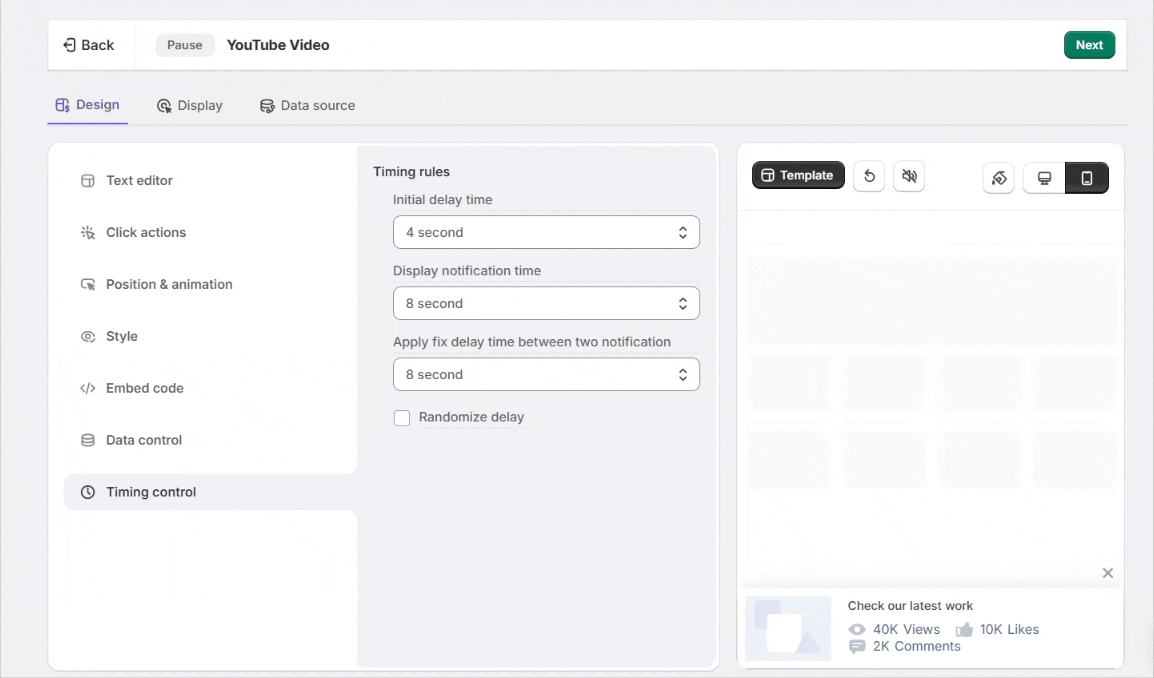Image resolution: width=1154 pixels, height=678 pixels.
Task: Expand Initial delay time dropdown
Action: 546,232
